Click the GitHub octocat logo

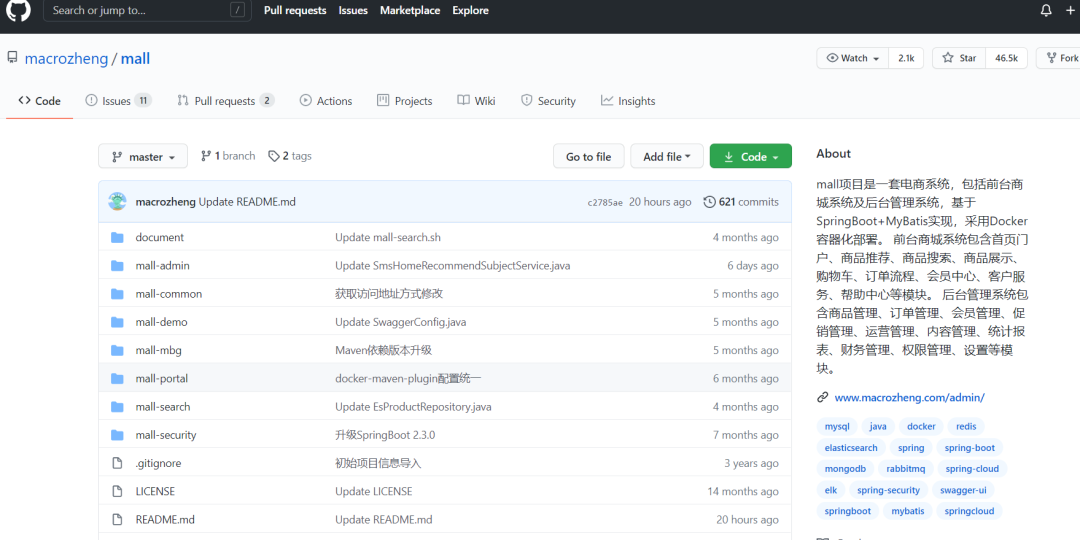coord(19,11)
